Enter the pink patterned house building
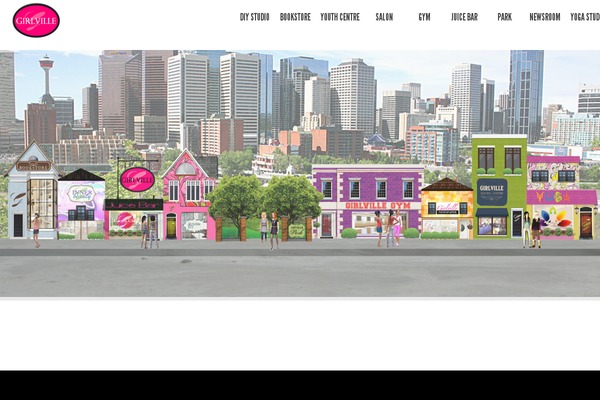This screenshot has width=600, height=400. (x=188, y=195)
